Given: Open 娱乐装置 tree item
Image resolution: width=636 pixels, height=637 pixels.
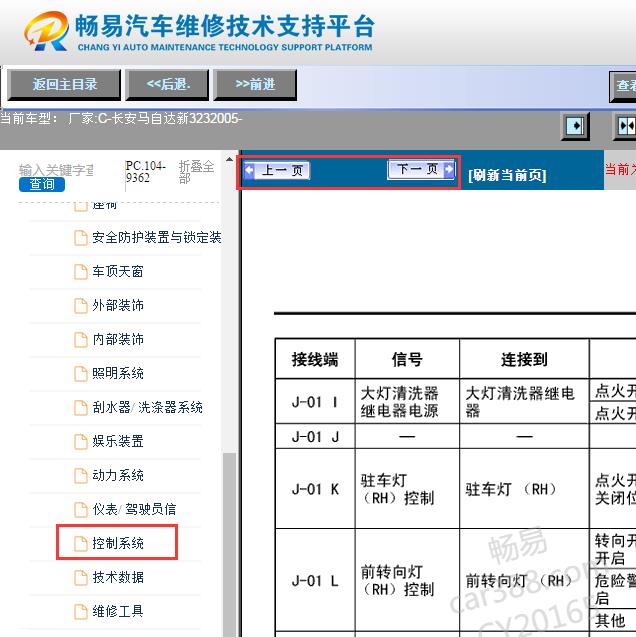Looking at the screenshot, I should pos(118,441).
